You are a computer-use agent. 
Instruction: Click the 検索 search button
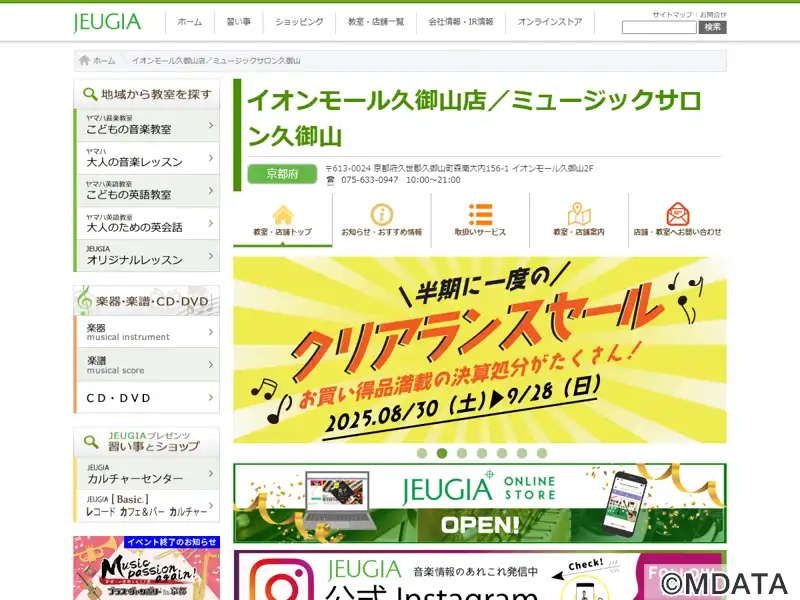[712, 28]
